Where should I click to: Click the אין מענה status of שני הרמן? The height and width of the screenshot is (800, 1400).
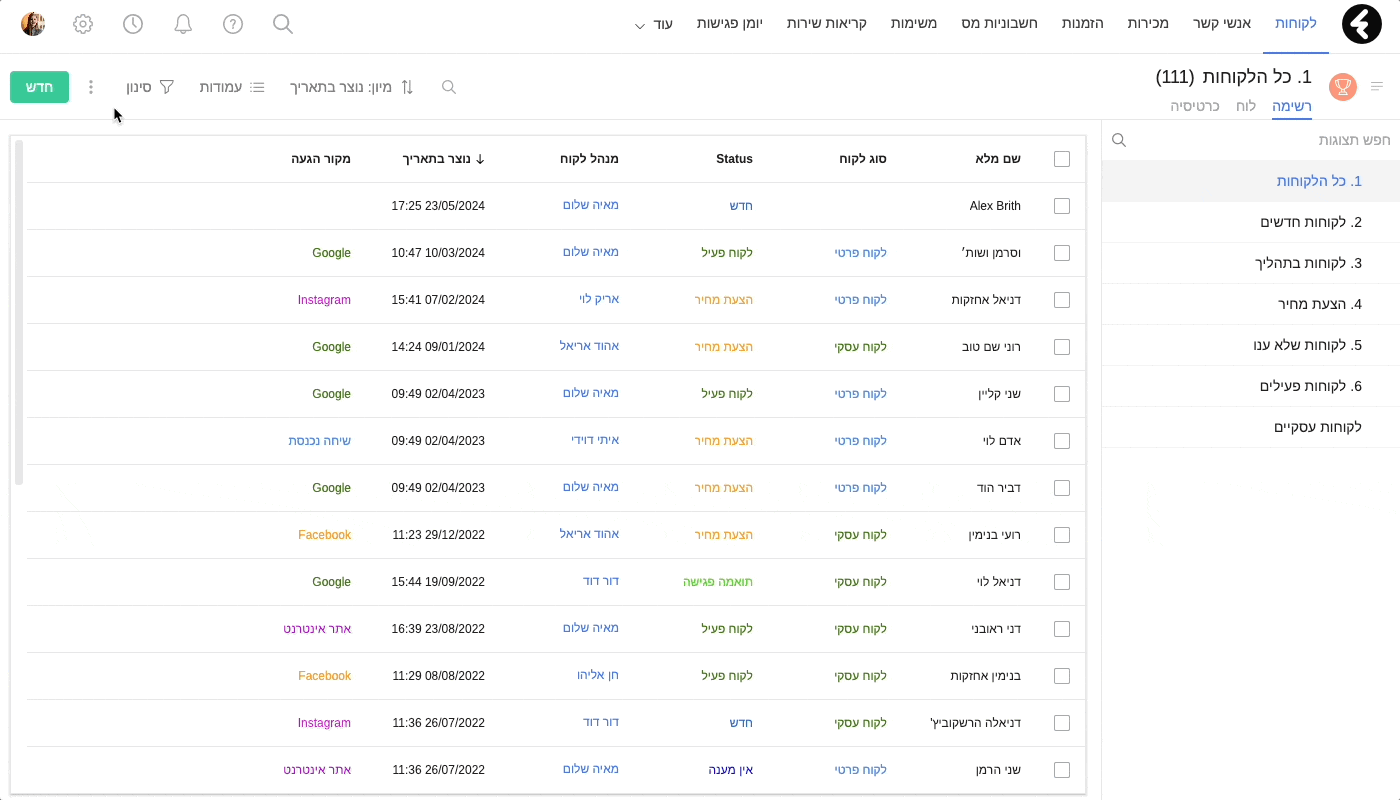coord(731,770)
